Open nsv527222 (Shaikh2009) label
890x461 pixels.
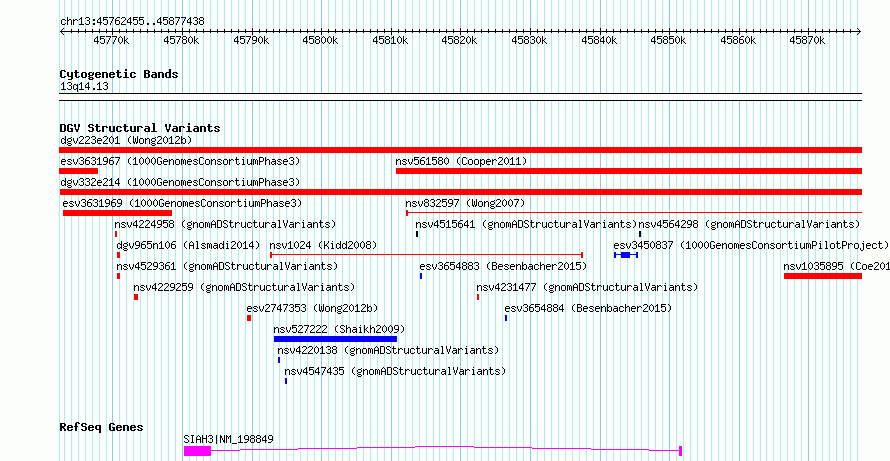tap(339, 329)
